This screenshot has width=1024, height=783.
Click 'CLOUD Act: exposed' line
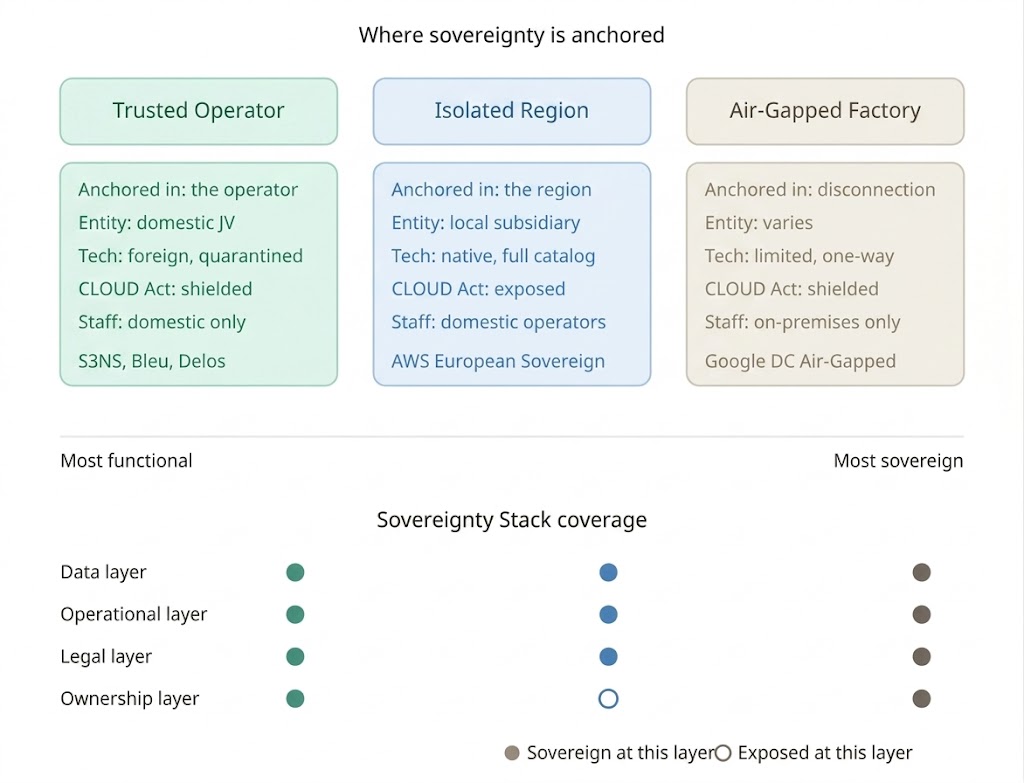pos(478,289)
